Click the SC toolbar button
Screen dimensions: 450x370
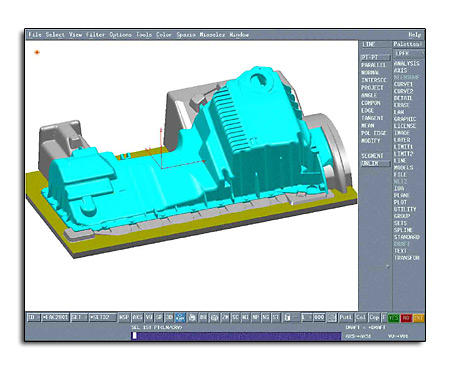[x=235, y=317]
